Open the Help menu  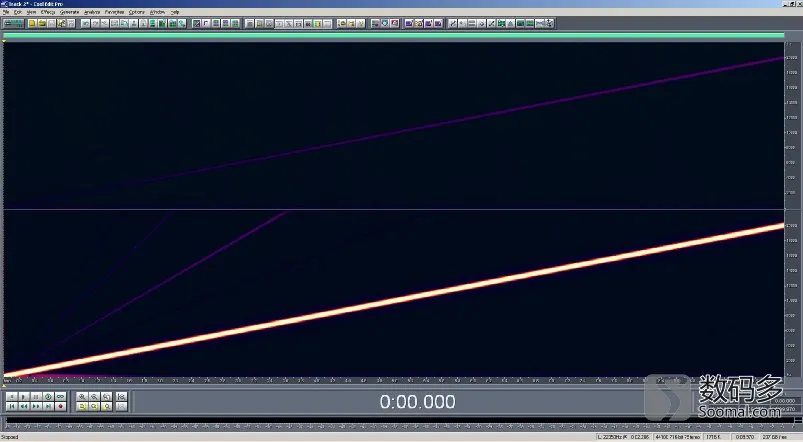coord(175,12)
